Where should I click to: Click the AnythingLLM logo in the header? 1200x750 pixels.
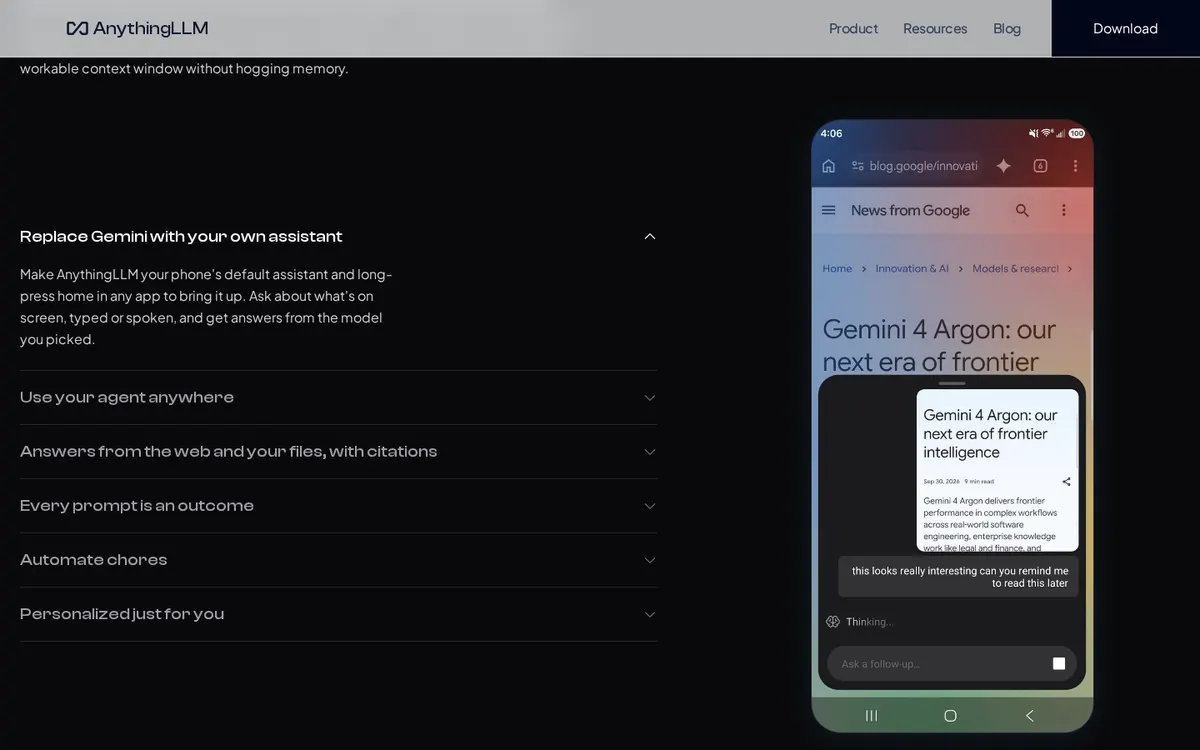point(137,28)
